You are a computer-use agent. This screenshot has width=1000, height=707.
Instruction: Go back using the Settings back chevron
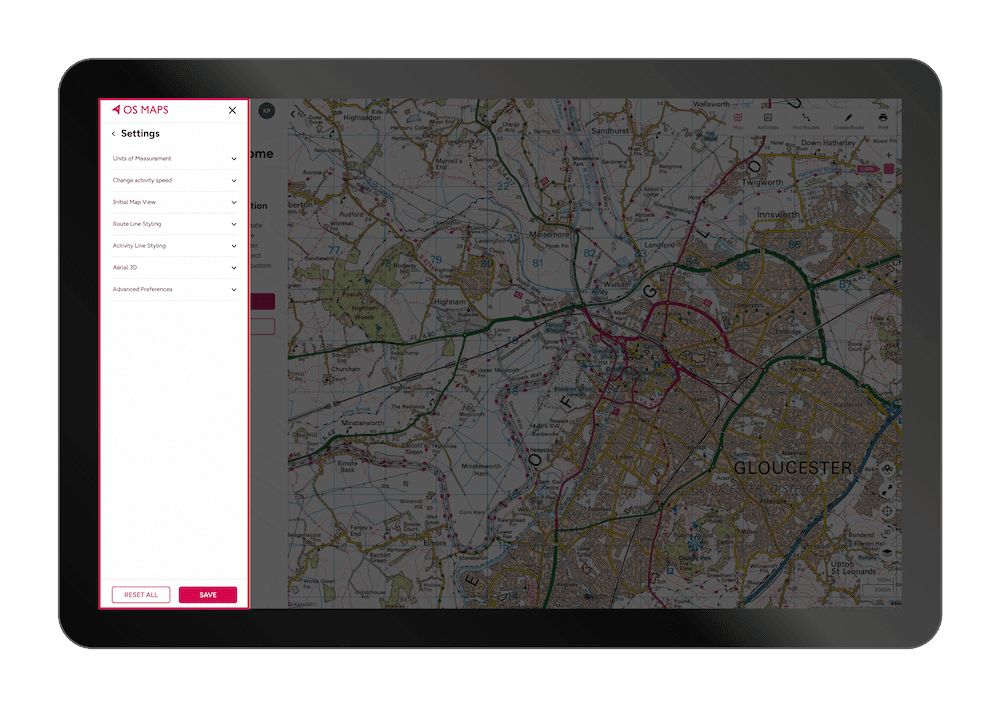[x=112, y=133]
